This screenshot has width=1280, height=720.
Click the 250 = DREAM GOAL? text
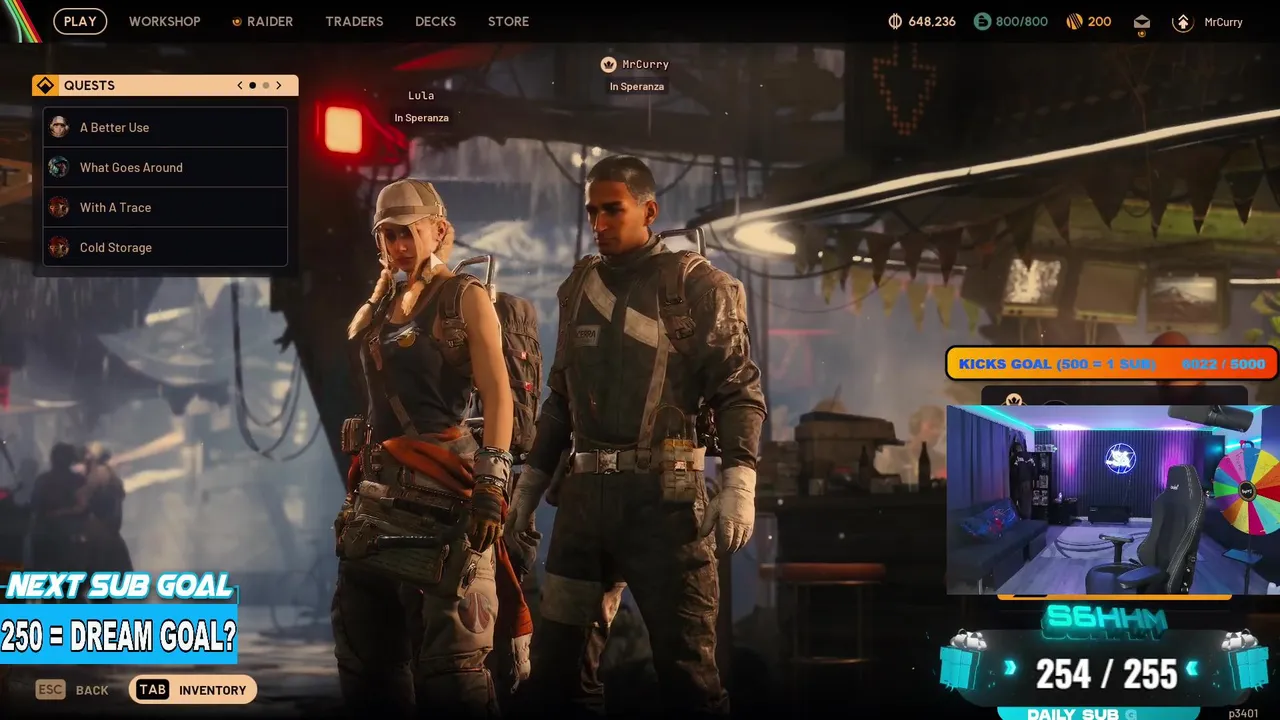pos(118,635)
